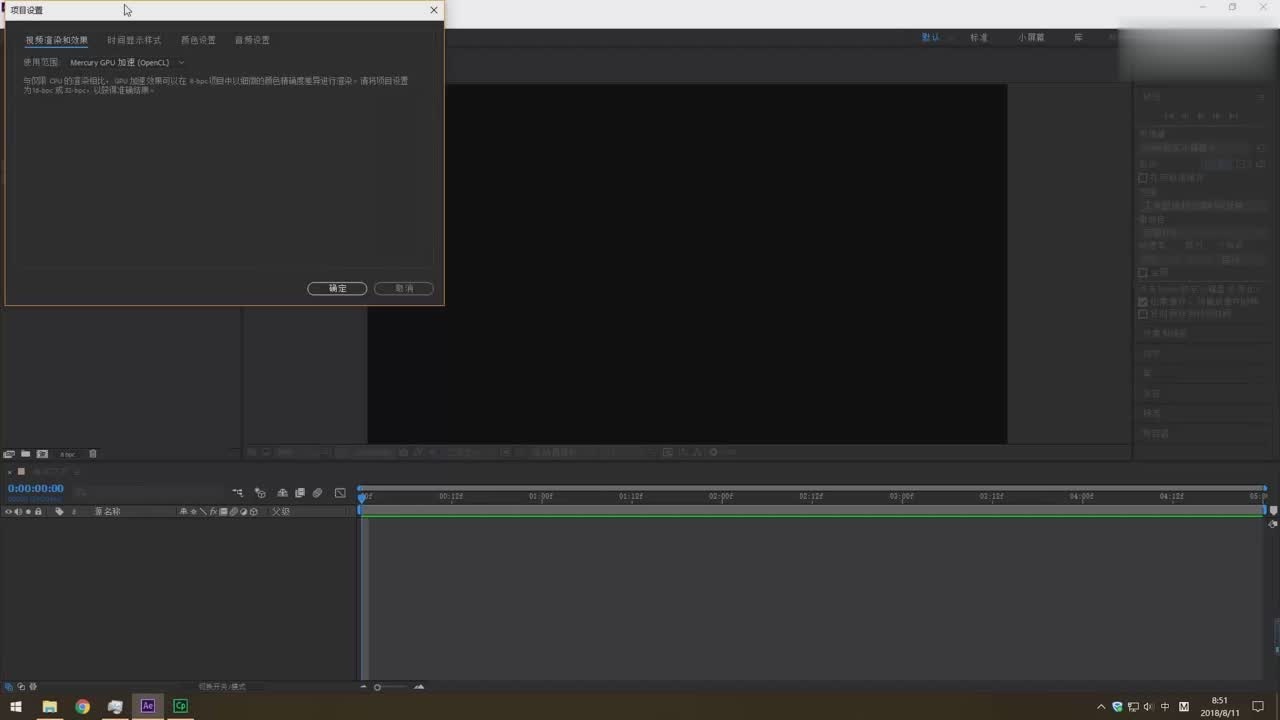Image resolution: width=1280 pixels, height=720 pixels.
Task: Open the Mercury GPU 加速 (OpenCL) dropdown
Action: [127, 63]
